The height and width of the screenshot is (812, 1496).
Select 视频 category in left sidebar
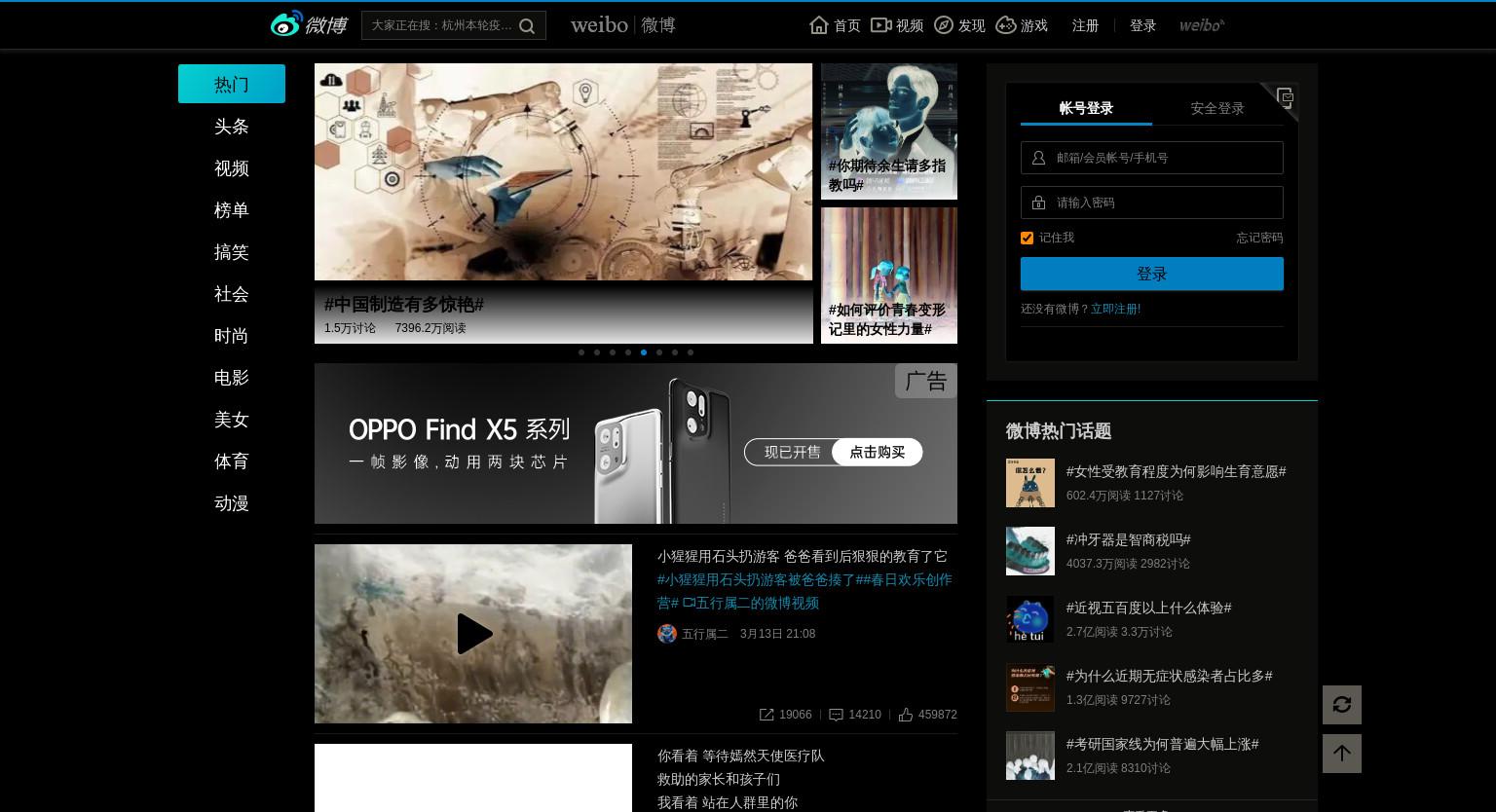[x=232, y=168]
